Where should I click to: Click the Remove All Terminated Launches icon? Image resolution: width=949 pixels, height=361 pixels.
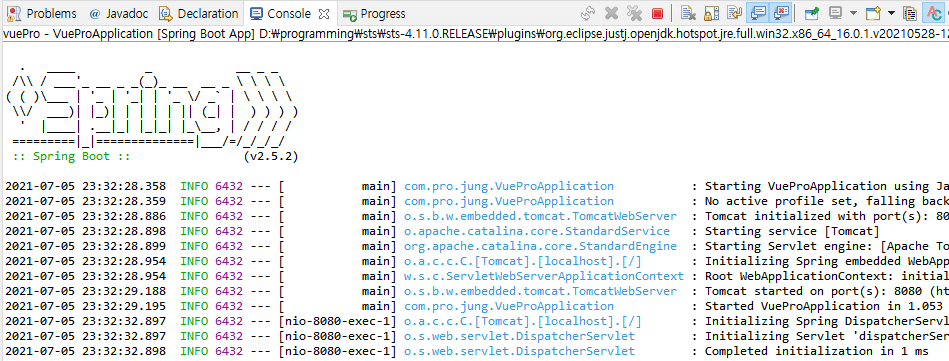click(634, 13)
